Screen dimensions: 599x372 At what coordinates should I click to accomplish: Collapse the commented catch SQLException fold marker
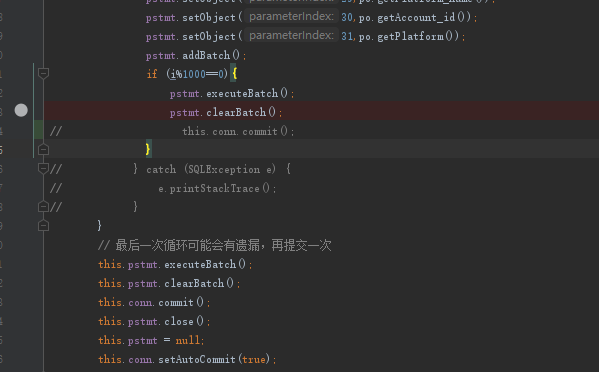43,168
